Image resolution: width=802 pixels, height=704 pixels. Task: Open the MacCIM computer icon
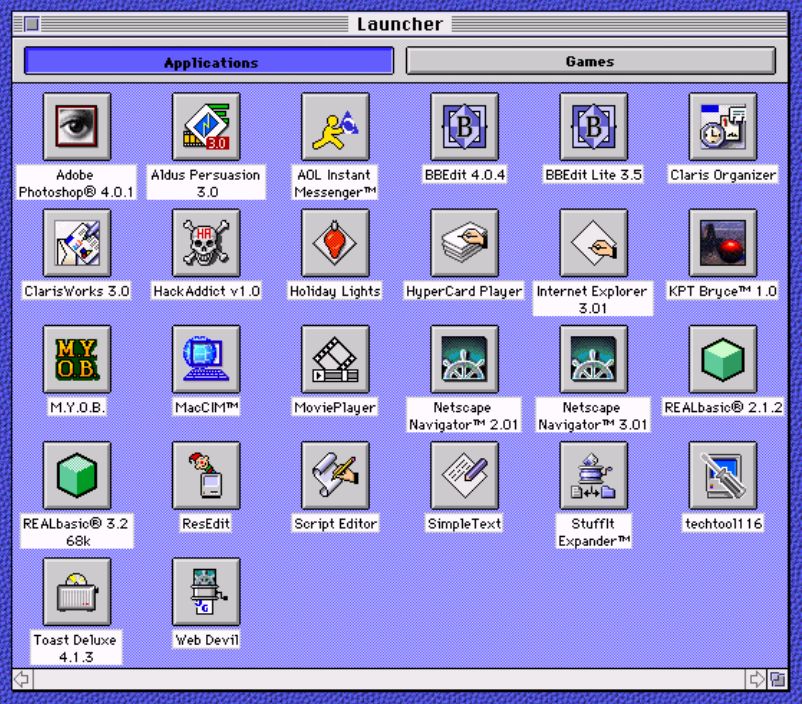pos(206,359)
